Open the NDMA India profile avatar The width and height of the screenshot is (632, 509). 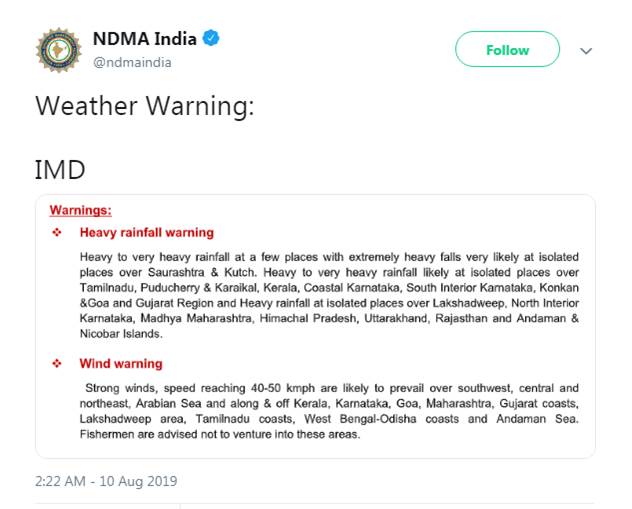click(x=59, y=50)
